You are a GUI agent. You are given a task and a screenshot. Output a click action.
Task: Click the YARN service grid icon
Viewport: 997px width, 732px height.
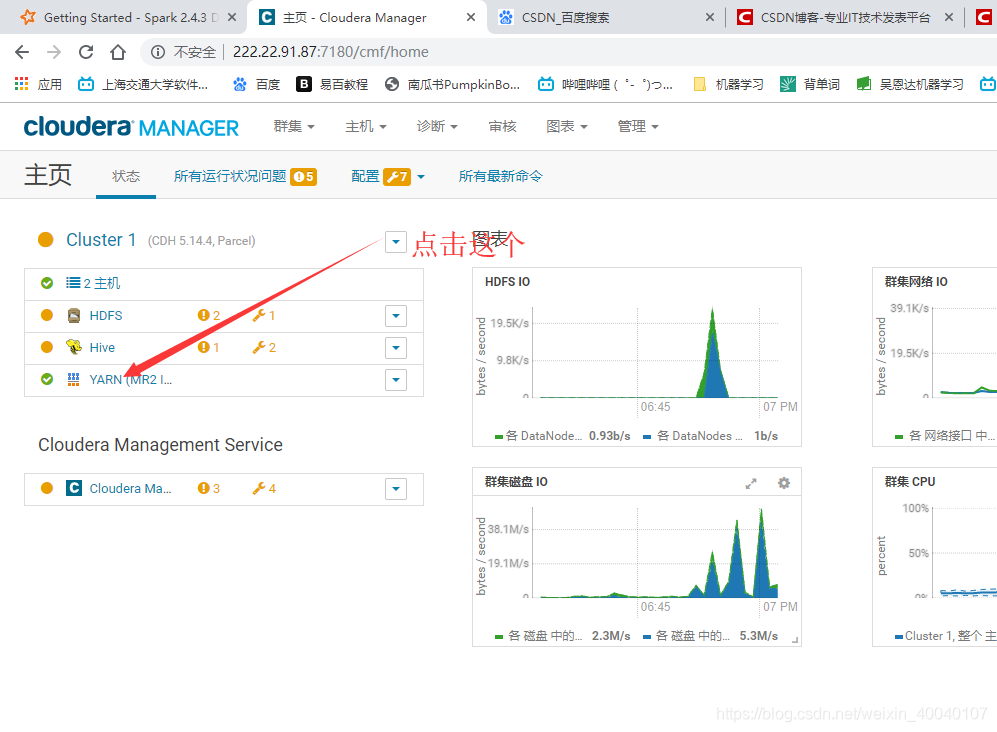pos(74,380)
